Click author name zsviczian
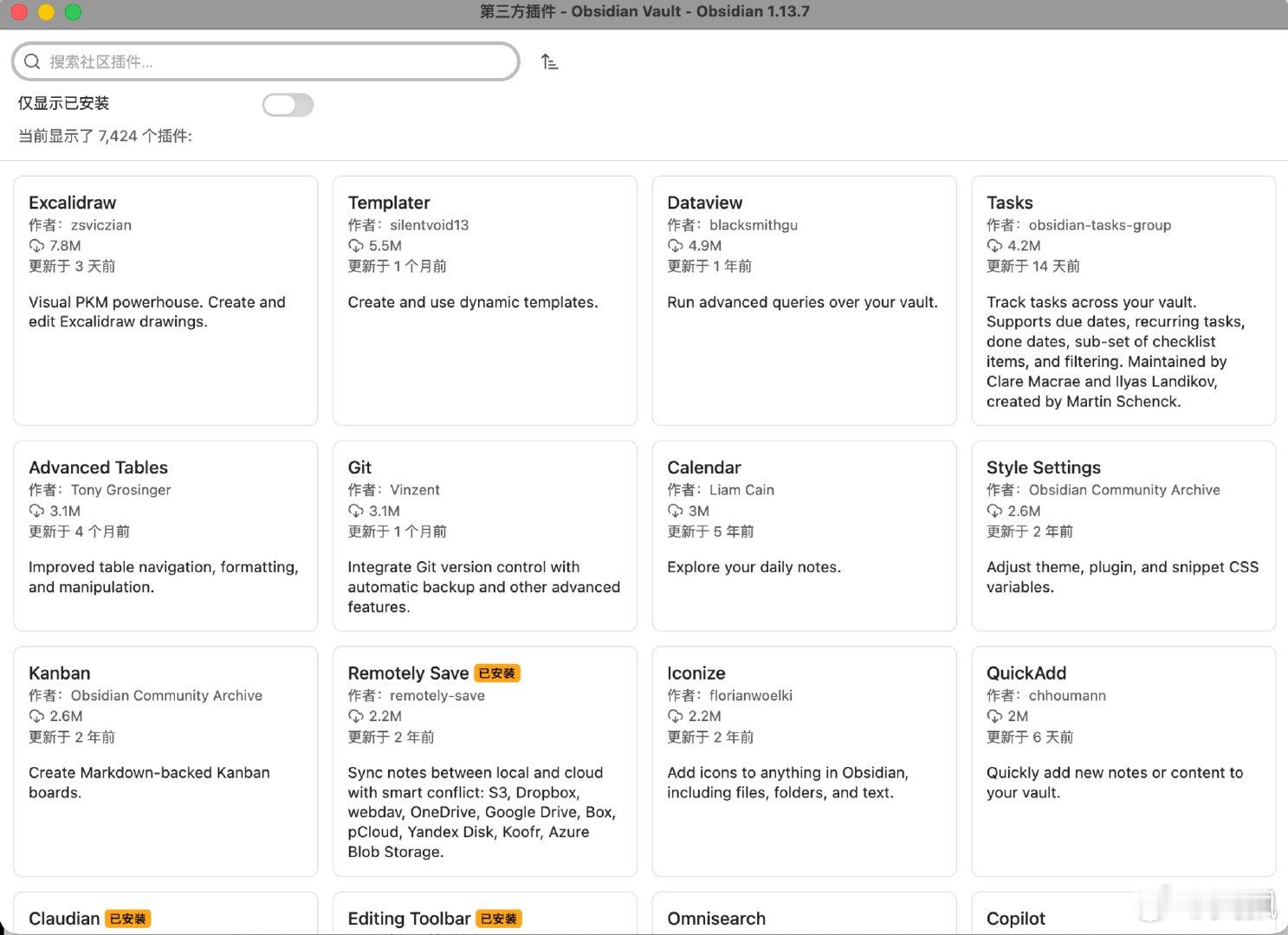 tap(101, 225)
